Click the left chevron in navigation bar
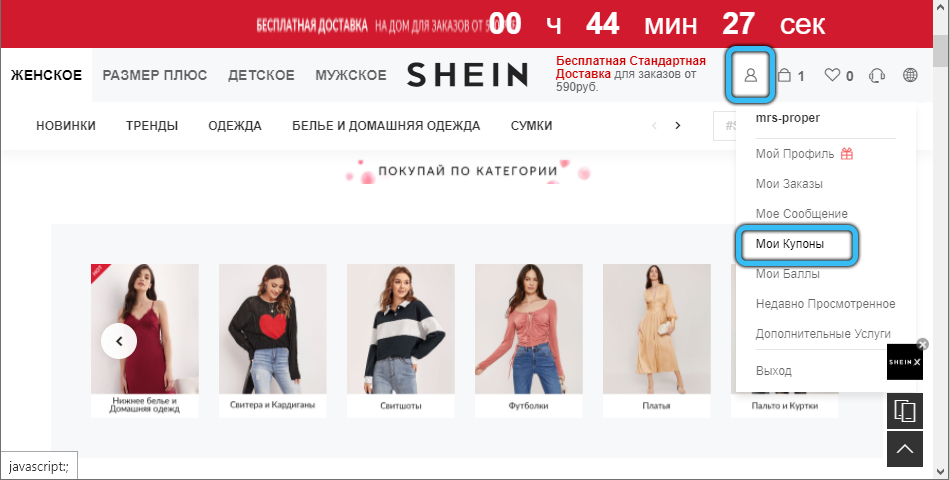 tap(654, 125)
